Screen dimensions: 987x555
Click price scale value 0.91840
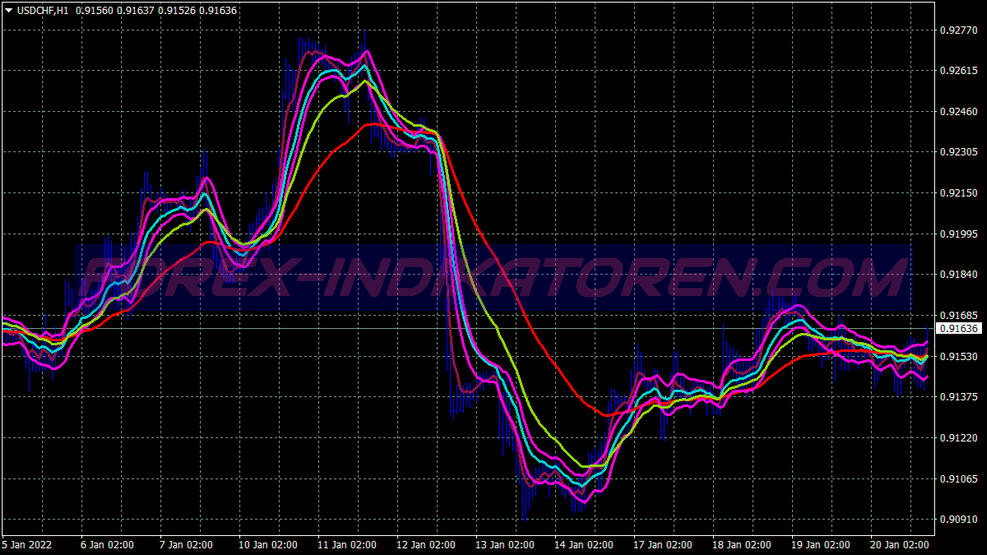point(959,274)
